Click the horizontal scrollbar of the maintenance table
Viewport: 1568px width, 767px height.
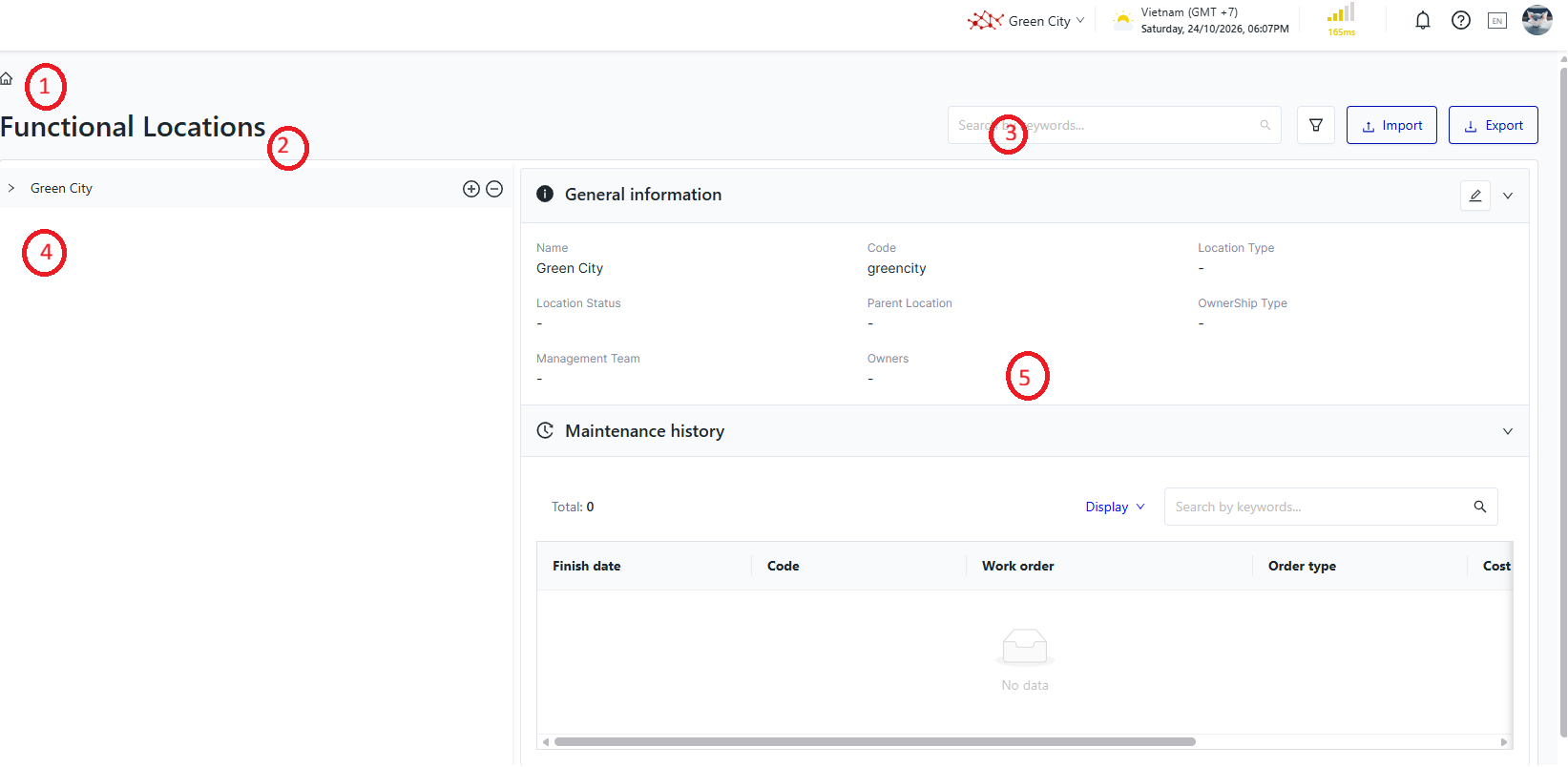tap(874, 741)
